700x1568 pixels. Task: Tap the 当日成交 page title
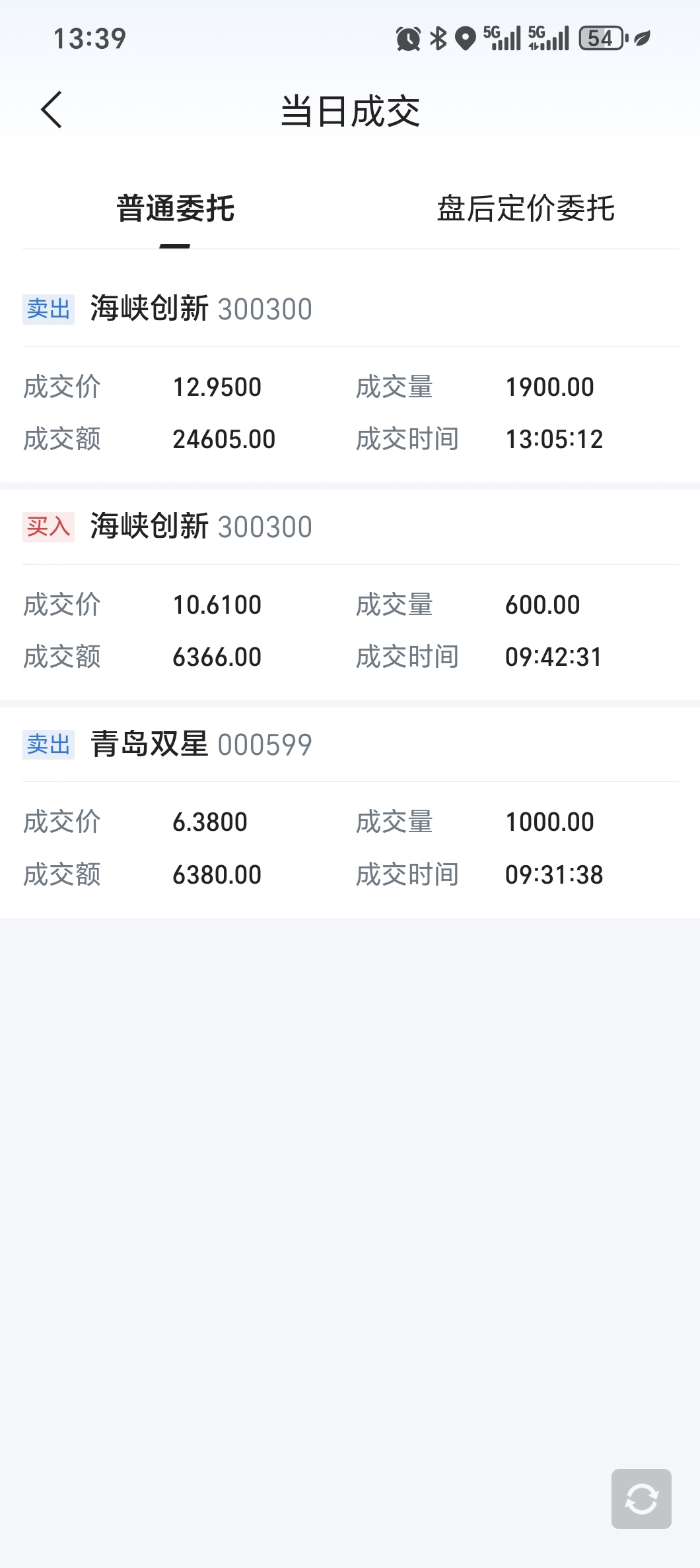[350, 111]
